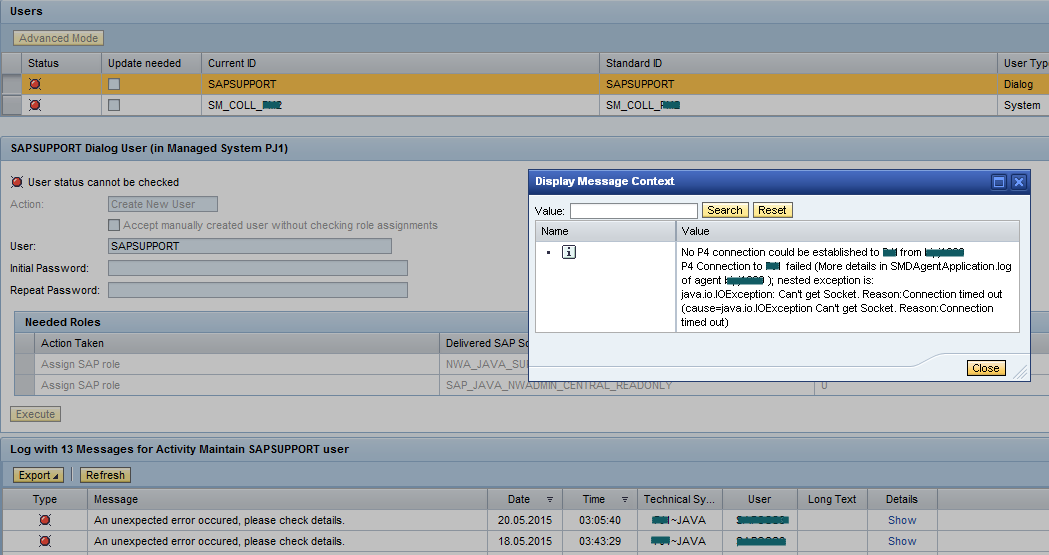
Task: Click the Long Text column header
Action: 832,499
